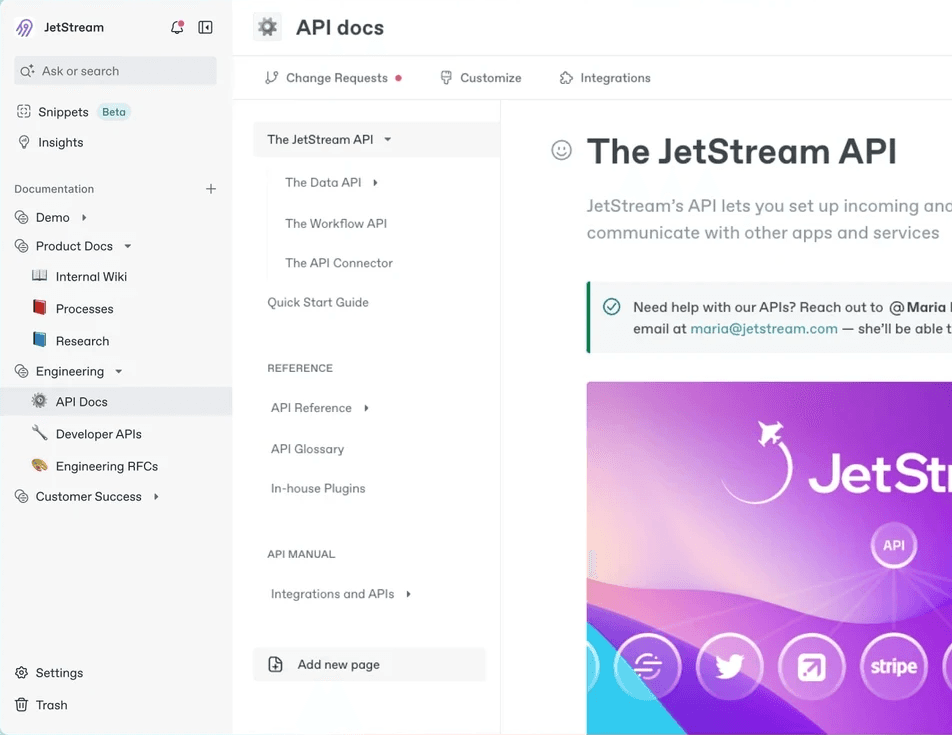
Task: Select the Processes item
Action: (84, 309)
